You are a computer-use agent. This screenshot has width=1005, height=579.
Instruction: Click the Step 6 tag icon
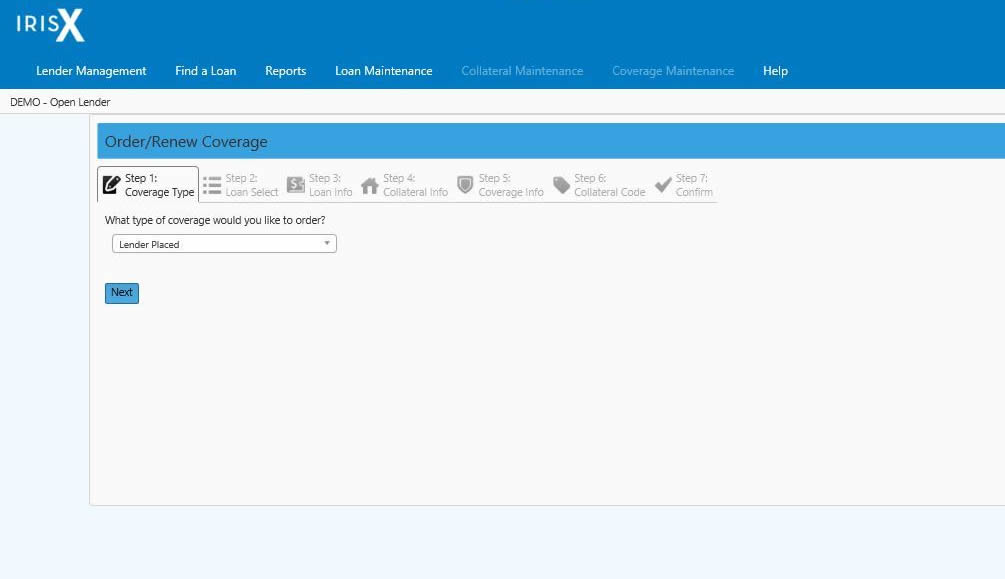click(561, 185)
